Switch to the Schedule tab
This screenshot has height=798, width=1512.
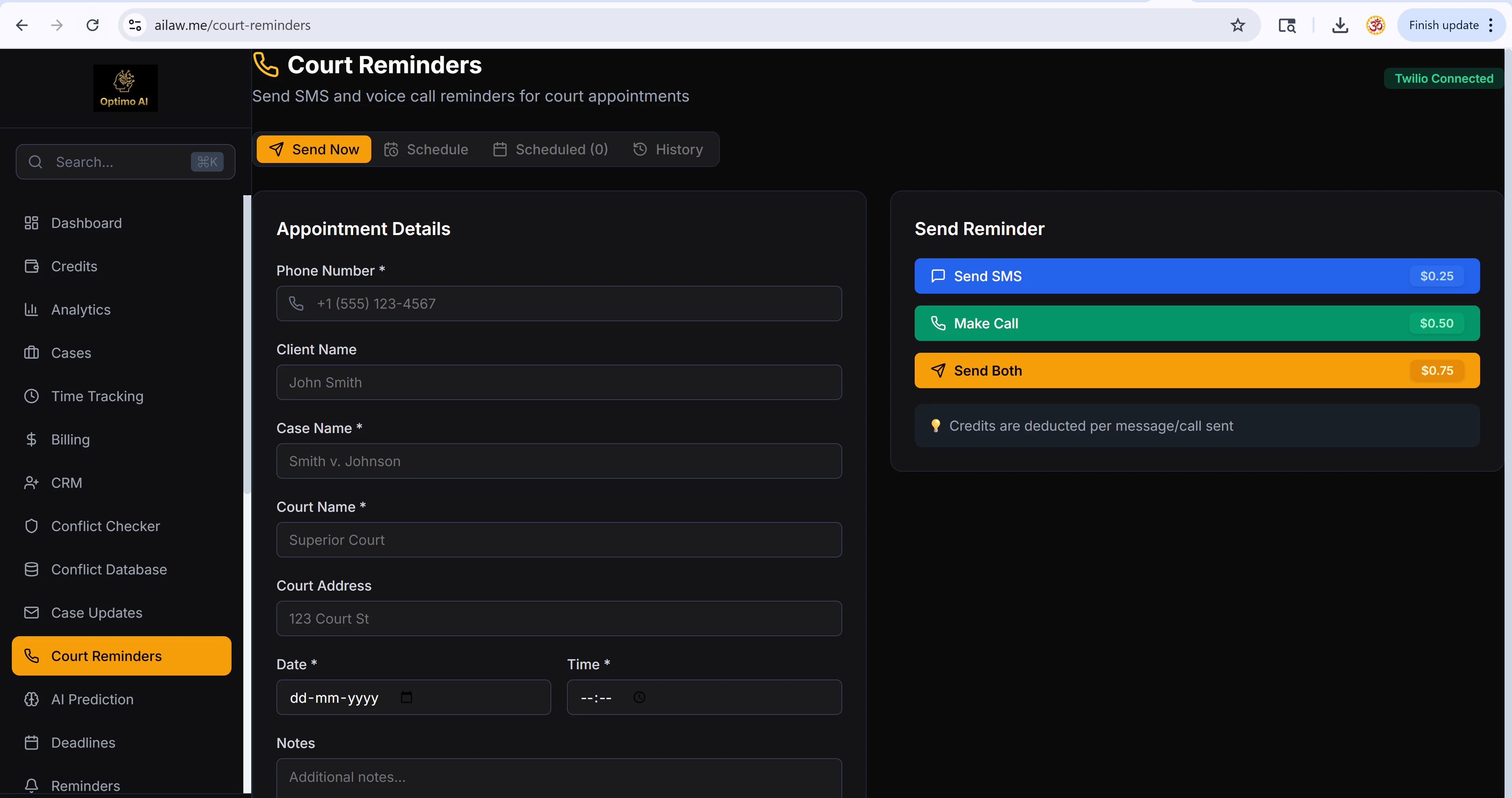tap(426, 150)
